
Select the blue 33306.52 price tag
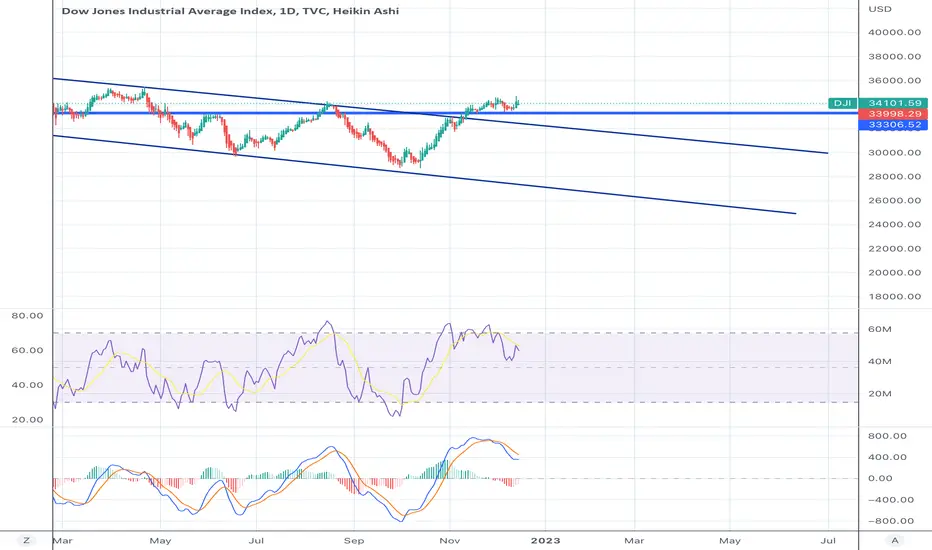pos(893,125)
